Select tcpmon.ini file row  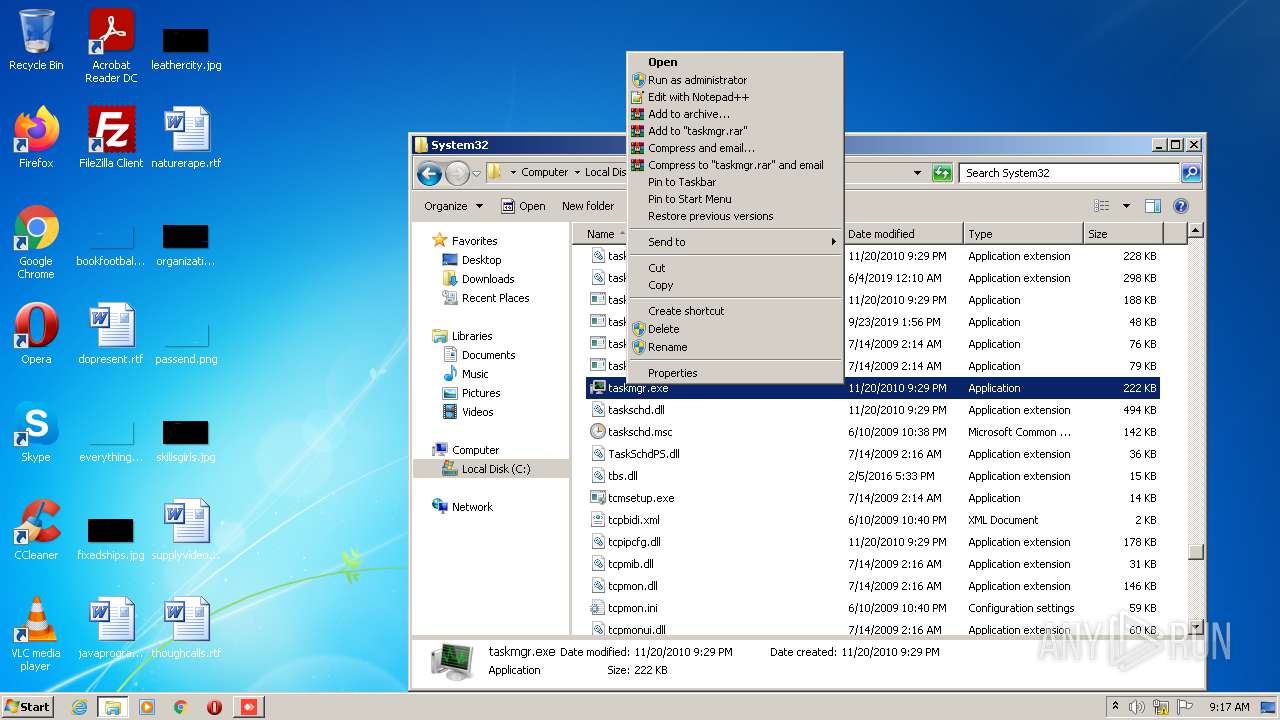[x=872, y=608]
